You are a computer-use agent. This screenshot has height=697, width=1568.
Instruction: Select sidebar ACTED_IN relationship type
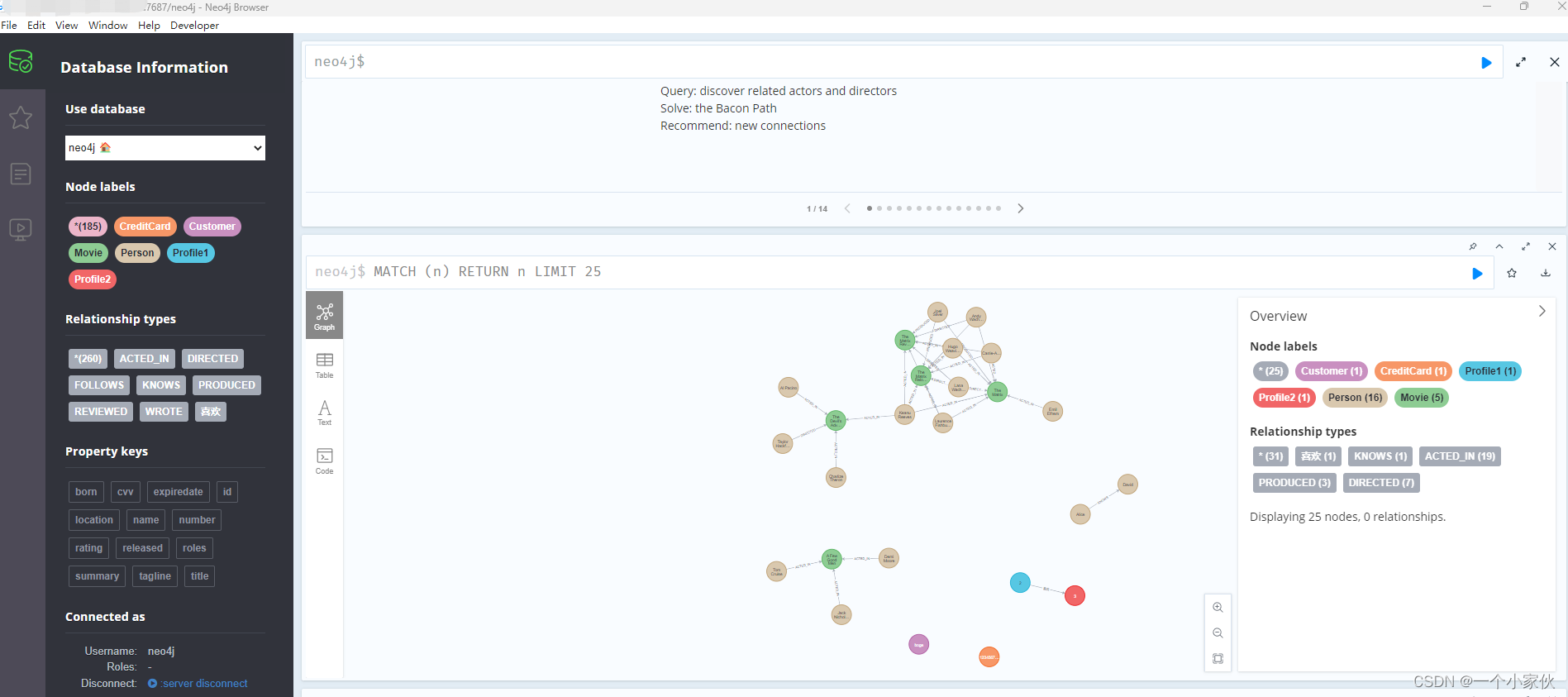tap(144, 359)
